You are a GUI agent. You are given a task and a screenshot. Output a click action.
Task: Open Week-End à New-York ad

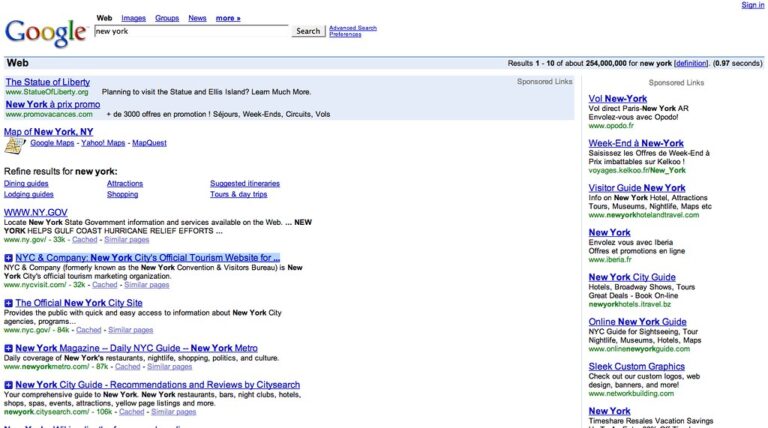[636, 143]
